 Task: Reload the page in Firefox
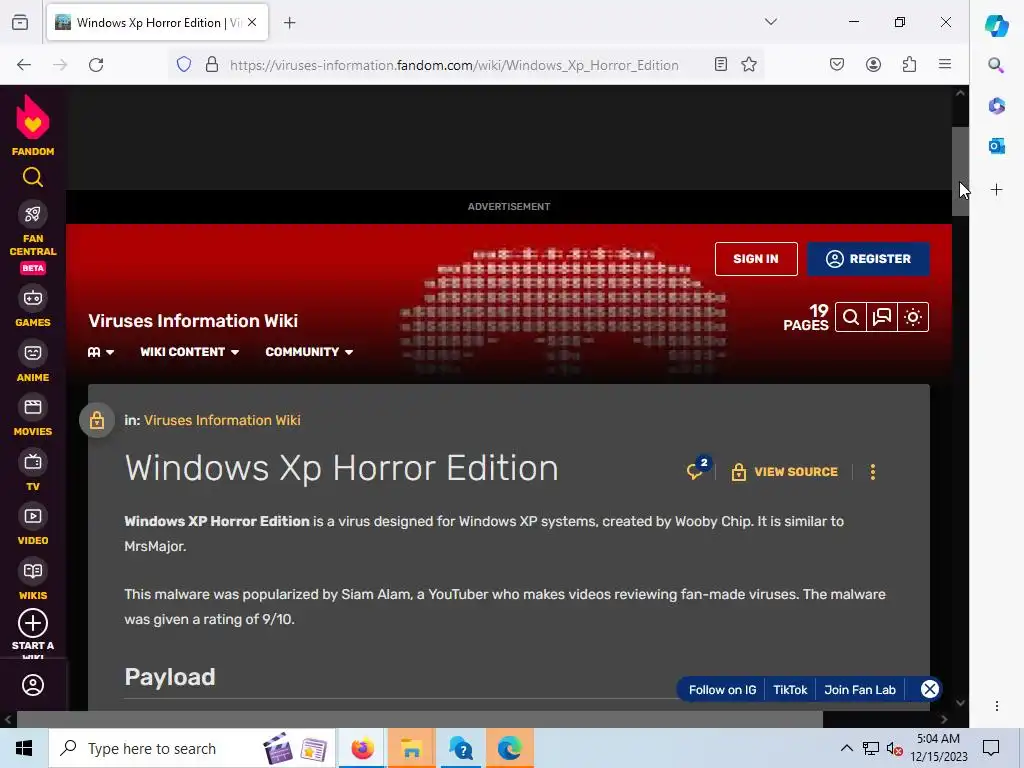point(96,65)
